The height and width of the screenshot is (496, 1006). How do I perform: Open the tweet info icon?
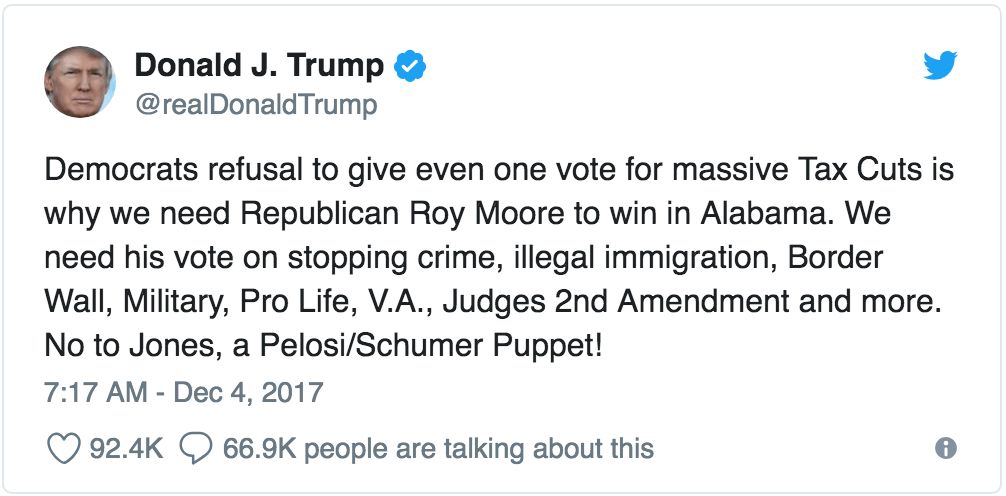[945, 449]
